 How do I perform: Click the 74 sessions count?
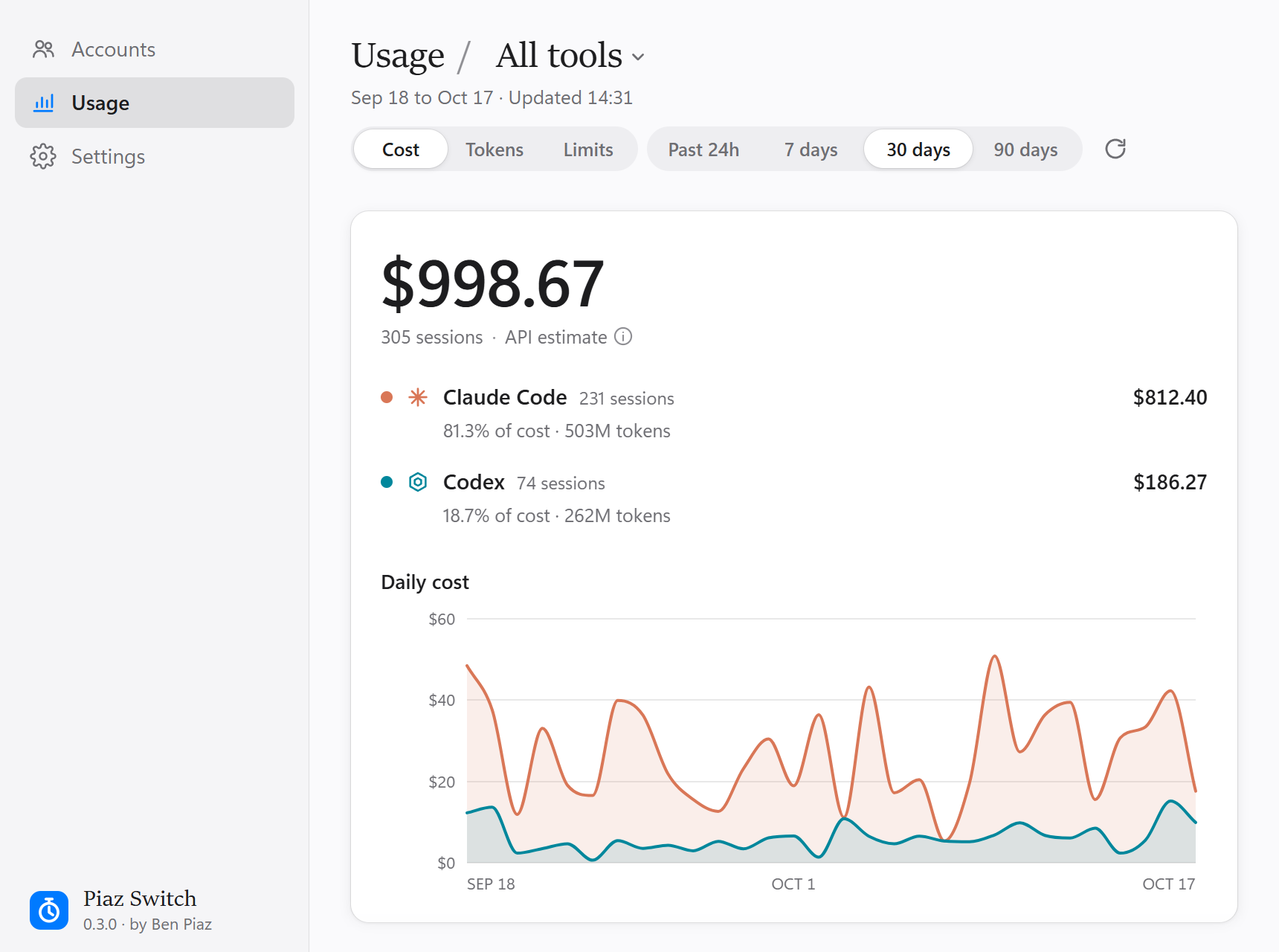tap(561, 483)
